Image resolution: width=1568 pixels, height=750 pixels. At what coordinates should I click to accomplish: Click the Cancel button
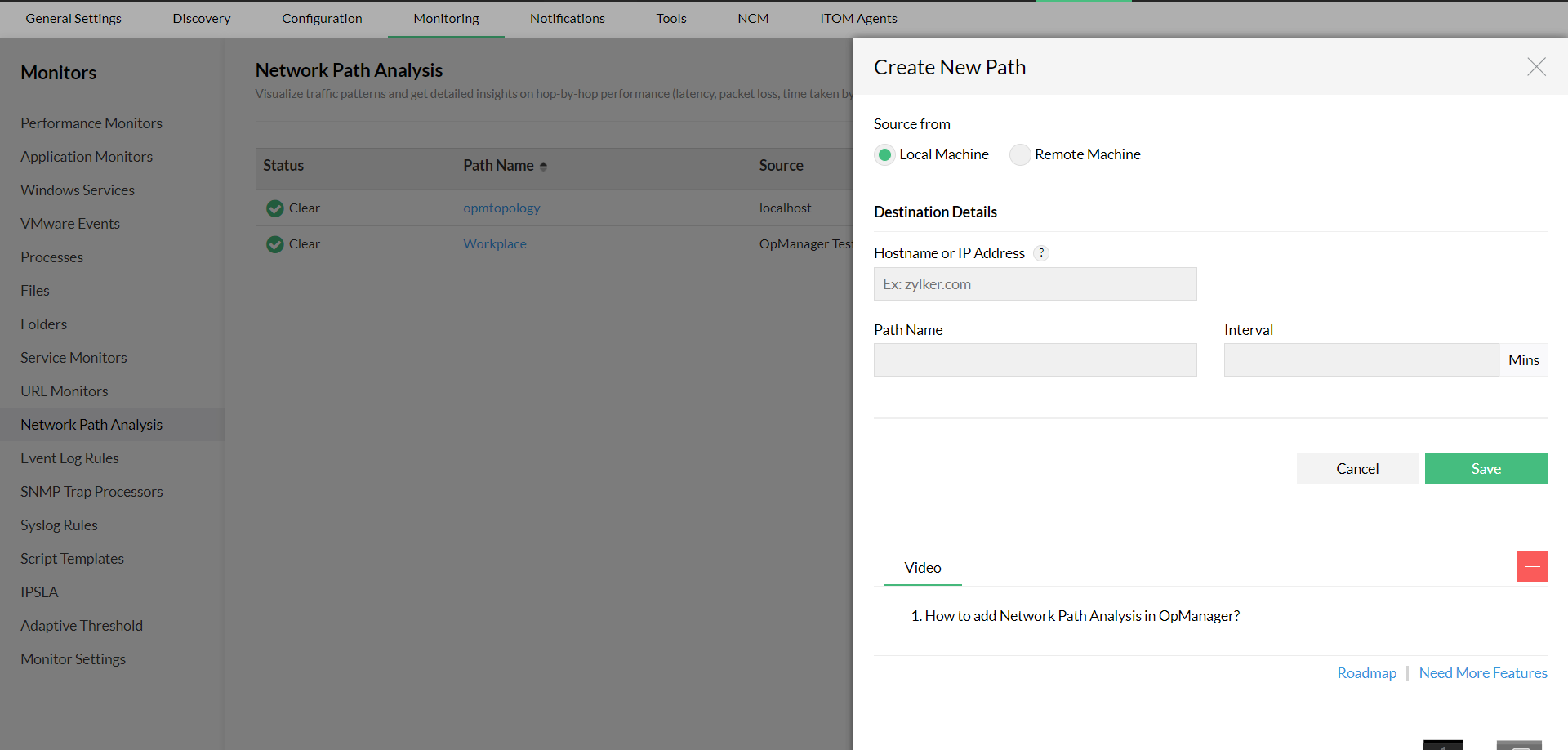pyautogui.click(x=1357, y=468)
